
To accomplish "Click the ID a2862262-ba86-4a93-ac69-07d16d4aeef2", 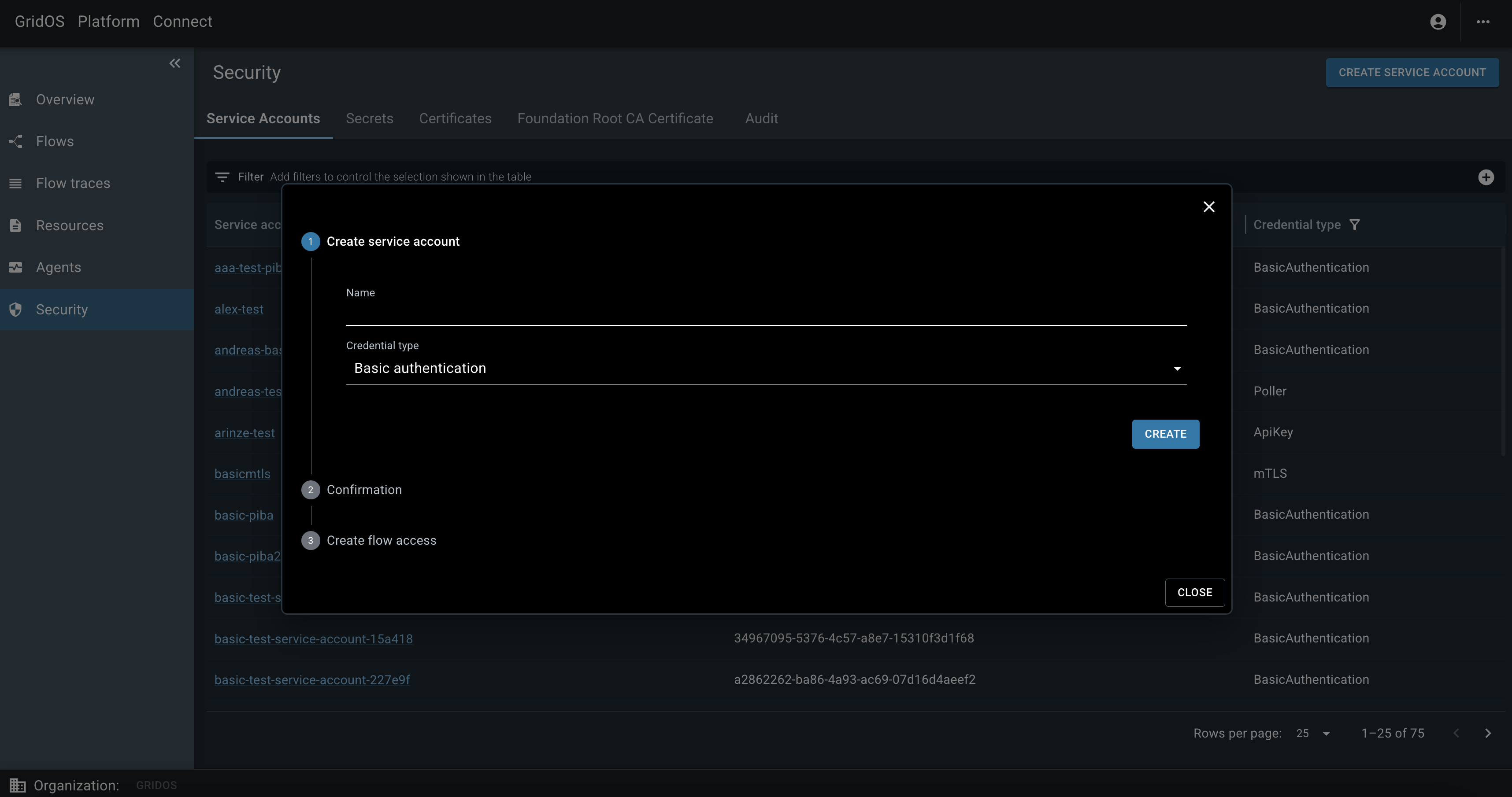I will coord(855,679).
